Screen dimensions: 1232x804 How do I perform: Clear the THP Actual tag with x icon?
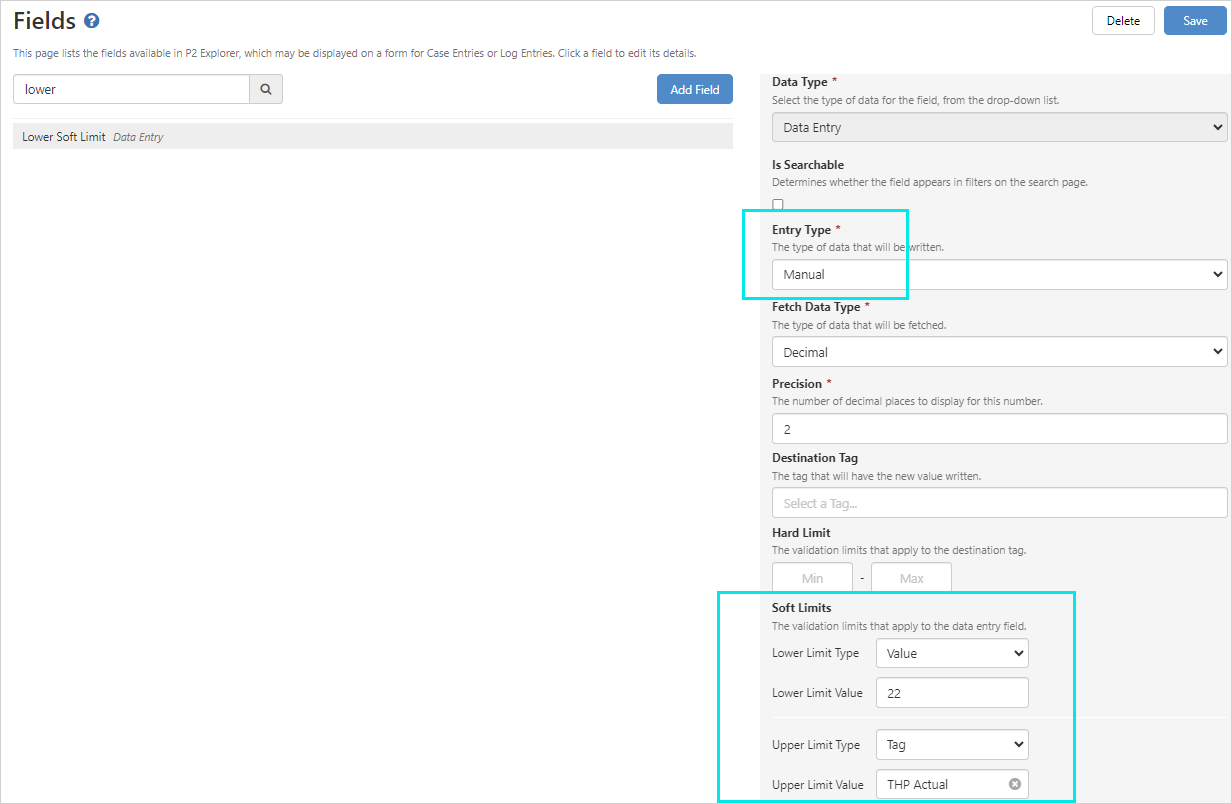[1014, 784]
